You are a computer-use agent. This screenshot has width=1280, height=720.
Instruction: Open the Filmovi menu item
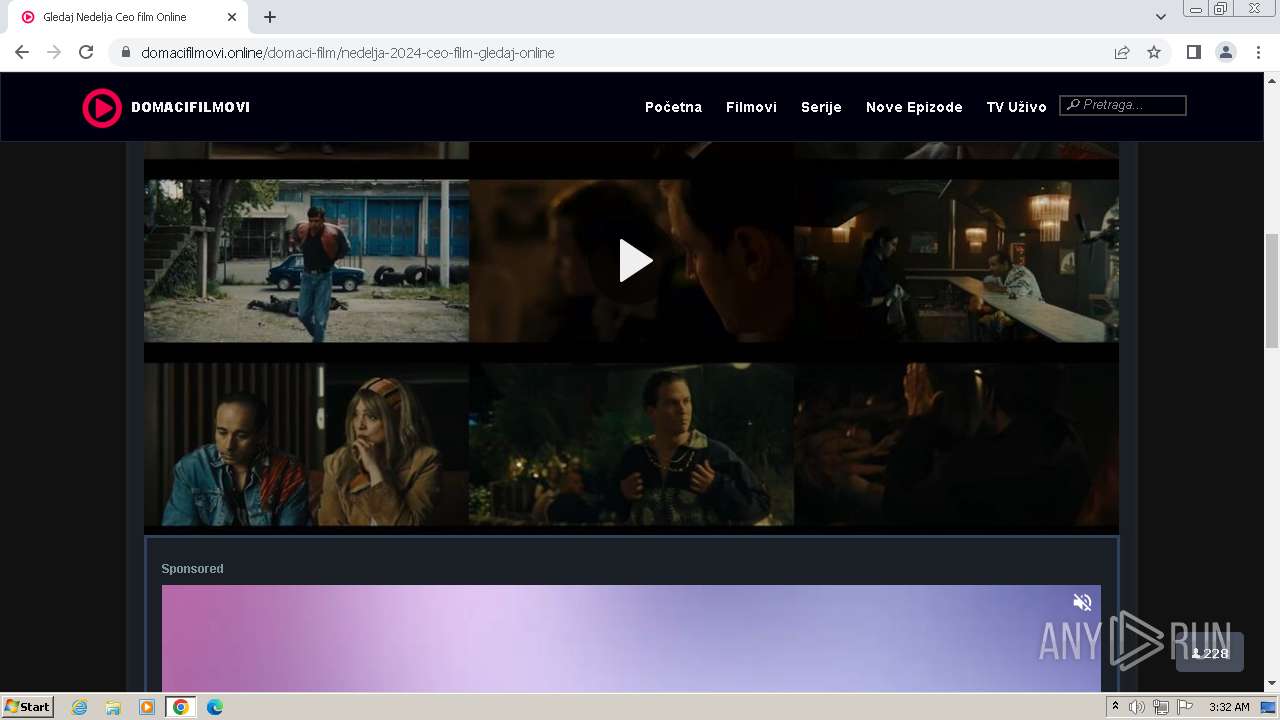[x=751, y=107]
